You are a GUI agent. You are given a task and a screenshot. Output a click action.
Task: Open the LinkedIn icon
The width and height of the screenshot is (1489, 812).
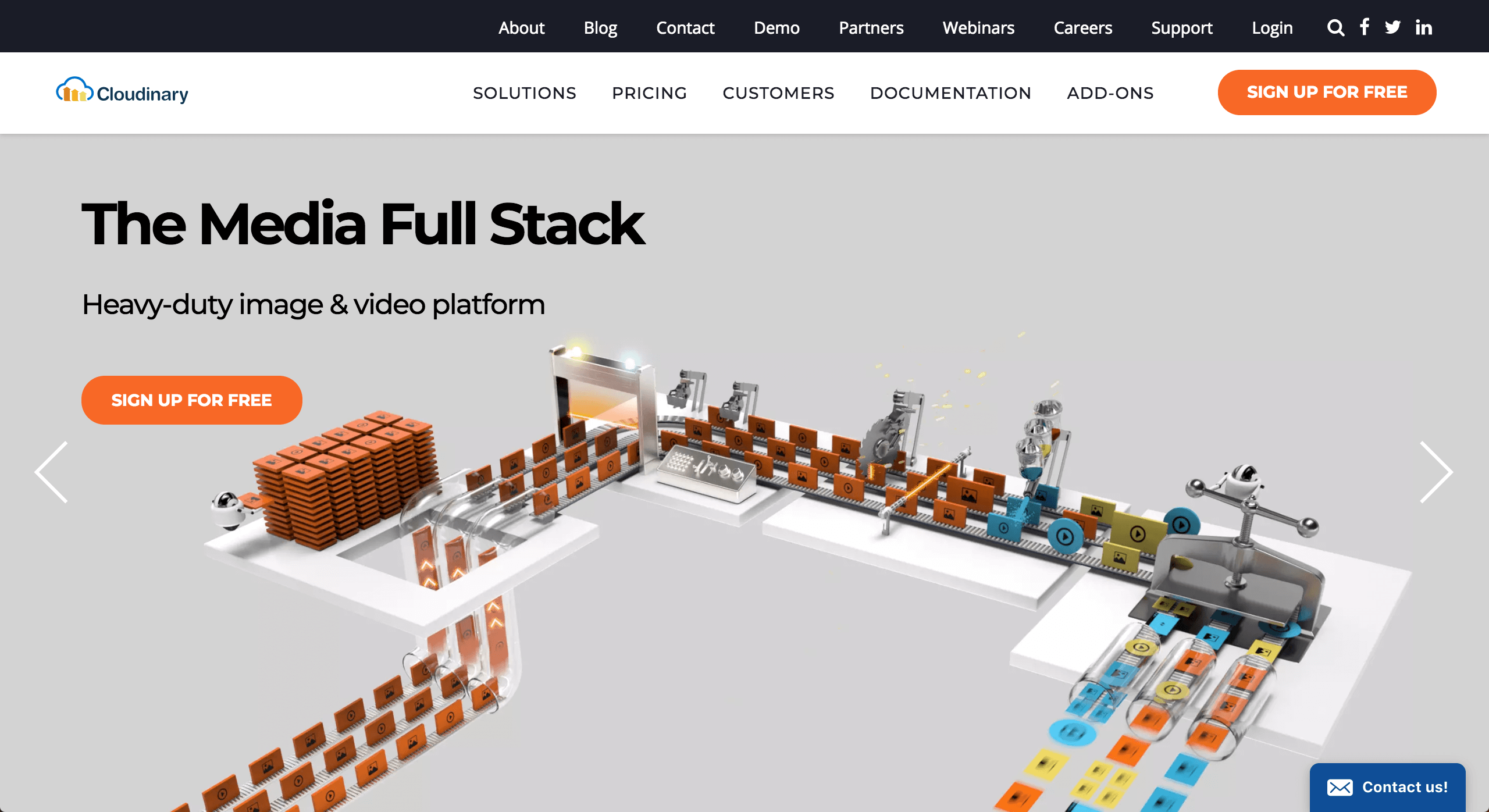coord(1423,27)
